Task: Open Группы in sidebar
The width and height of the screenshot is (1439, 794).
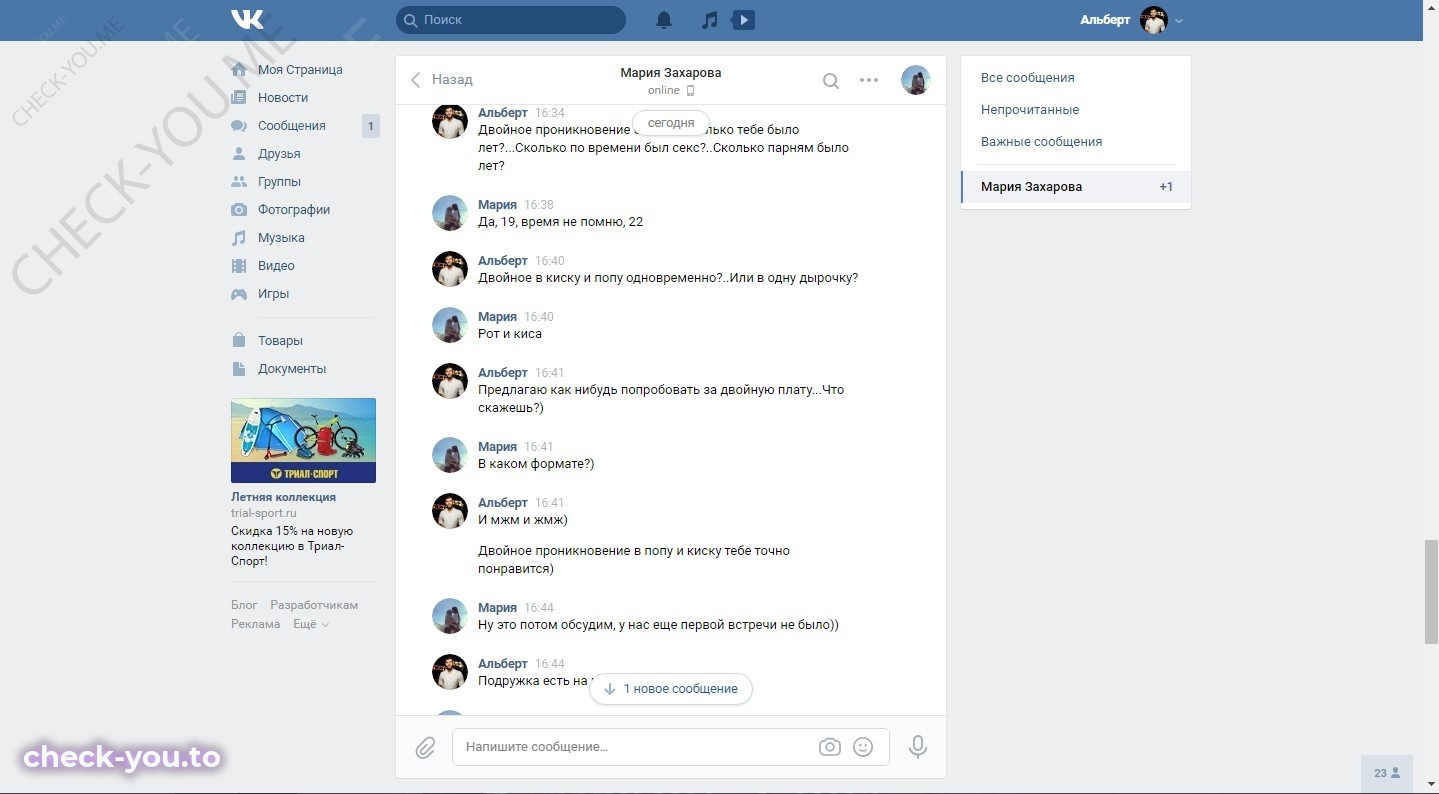Action: 279,182
